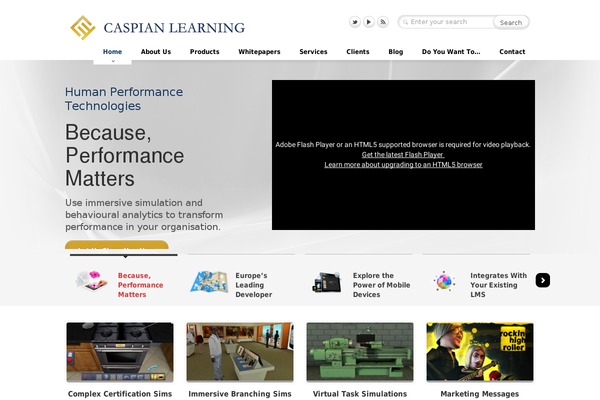This screenshot has height=400, width=600.
Task: Expand the small arrow under Home
Action: 113,61
